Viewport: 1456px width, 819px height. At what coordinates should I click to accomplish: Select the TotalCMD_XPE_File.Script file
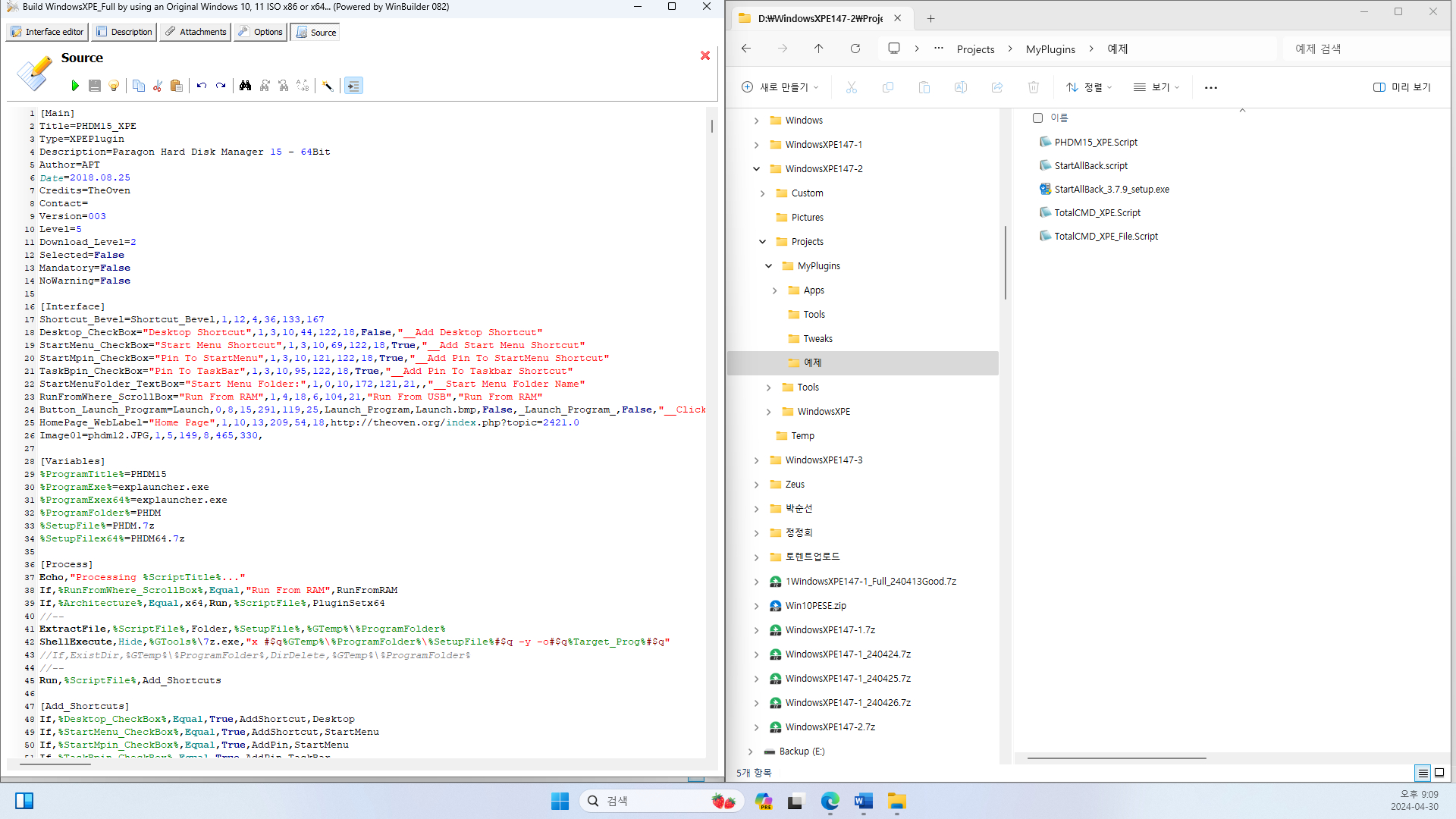[1106, 236]
